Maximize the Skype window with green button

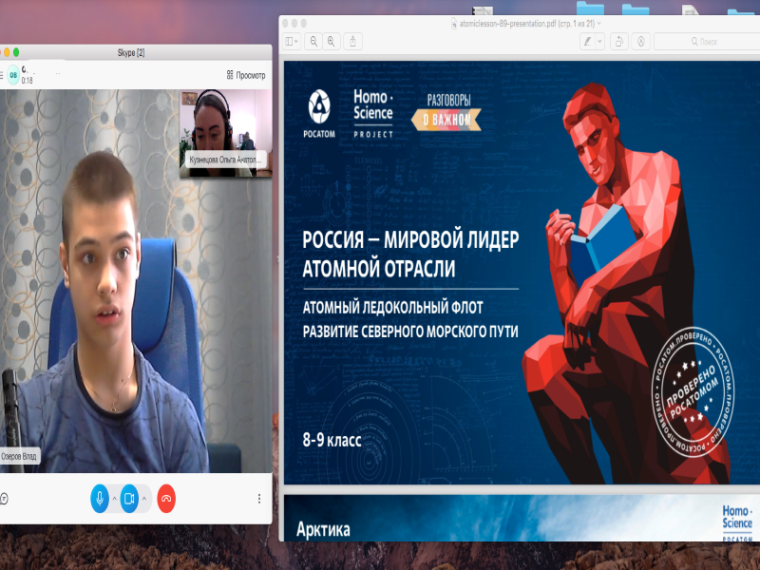click(x=16, y=52)
